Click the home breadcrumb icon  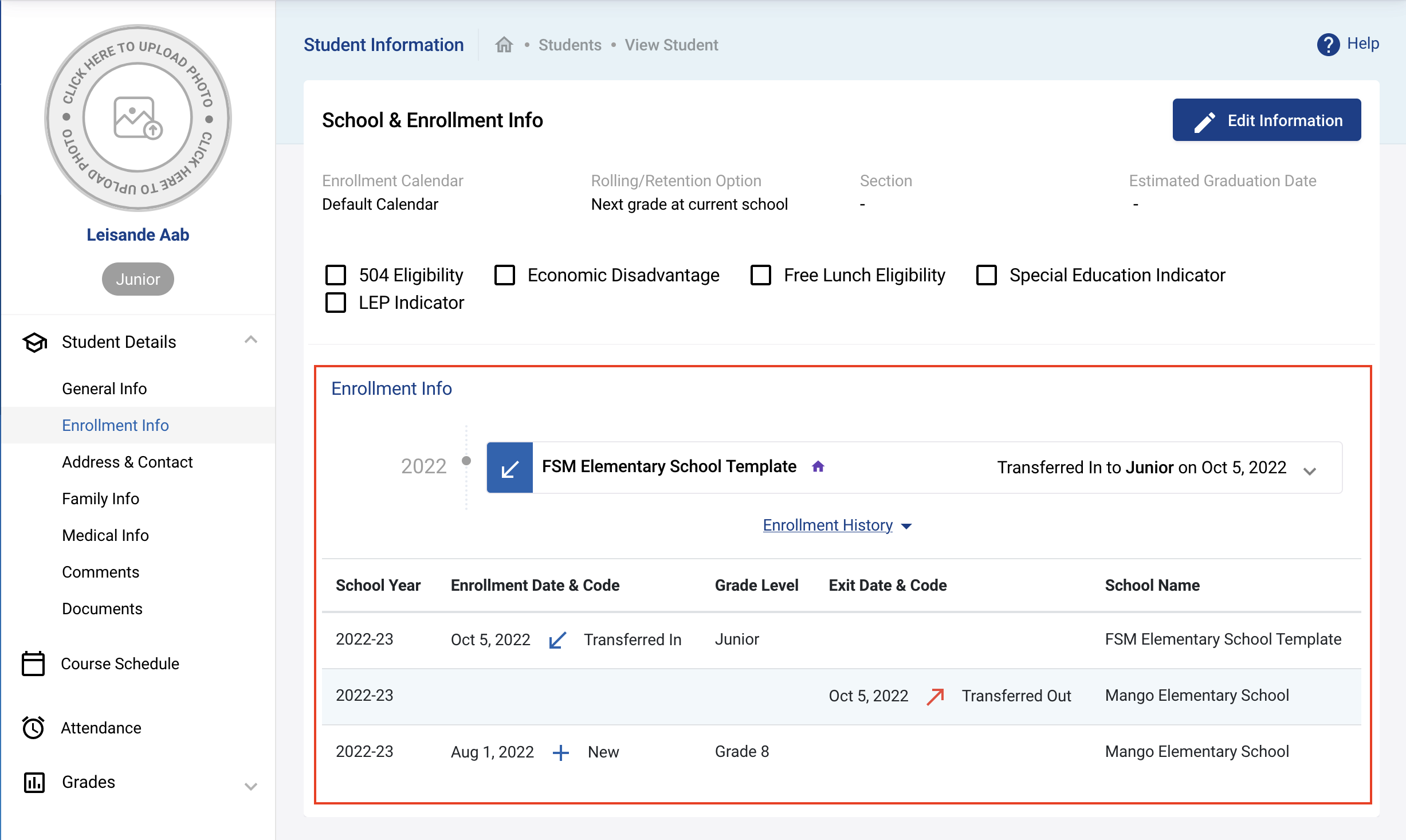(504, 45)
